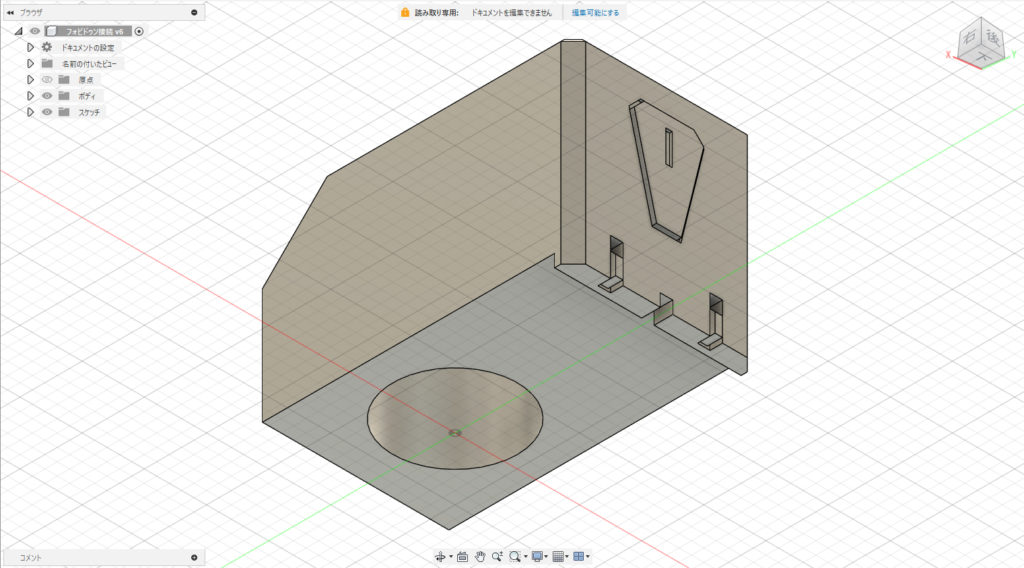Hide the スケッチ folder with eye icon

[46, 112]
